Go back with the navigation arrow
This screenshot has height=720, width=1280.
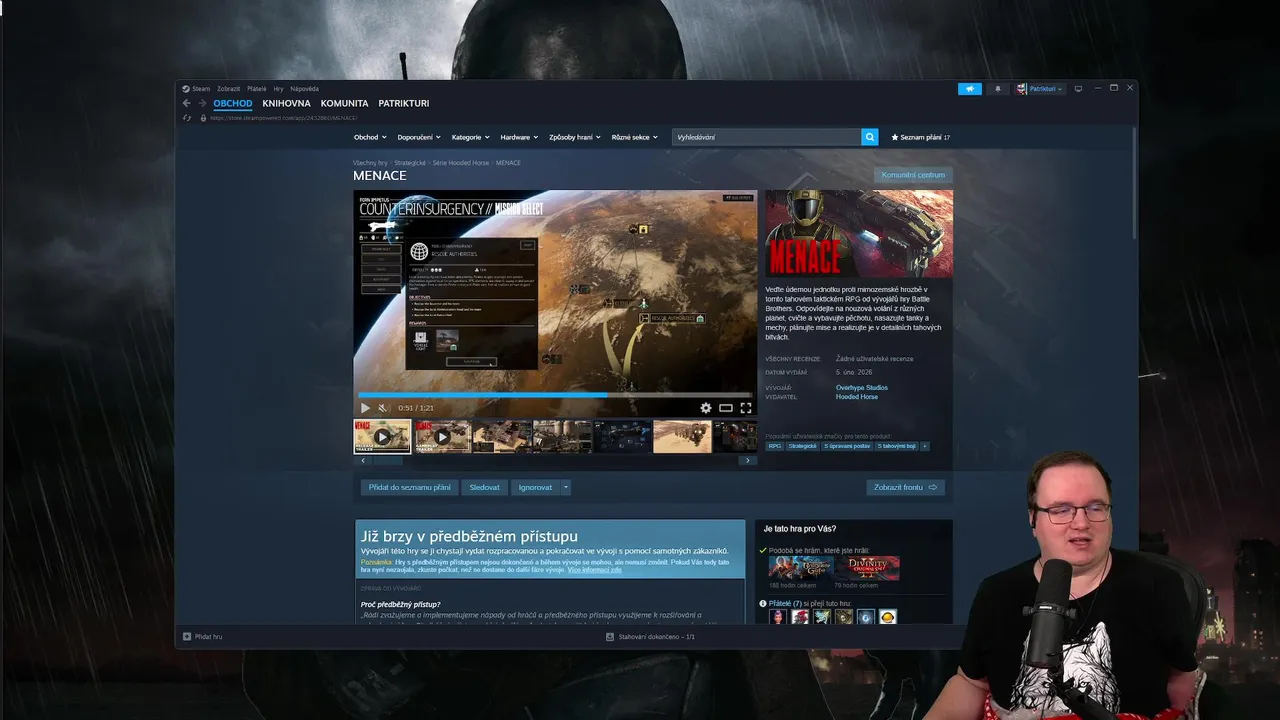coord(186,103)
